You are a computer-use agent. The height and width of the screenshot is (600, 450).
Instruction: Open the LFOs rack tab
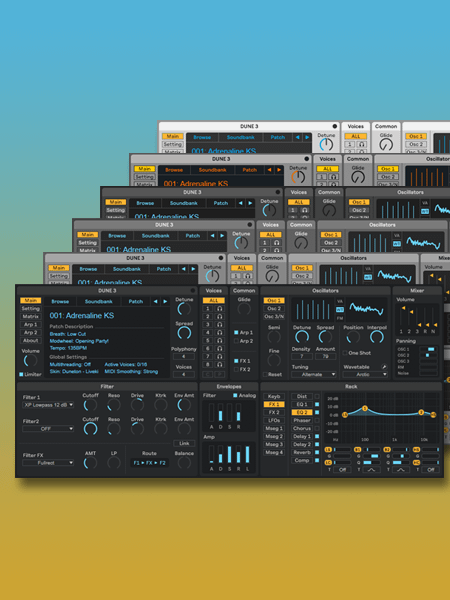point(274,420)
